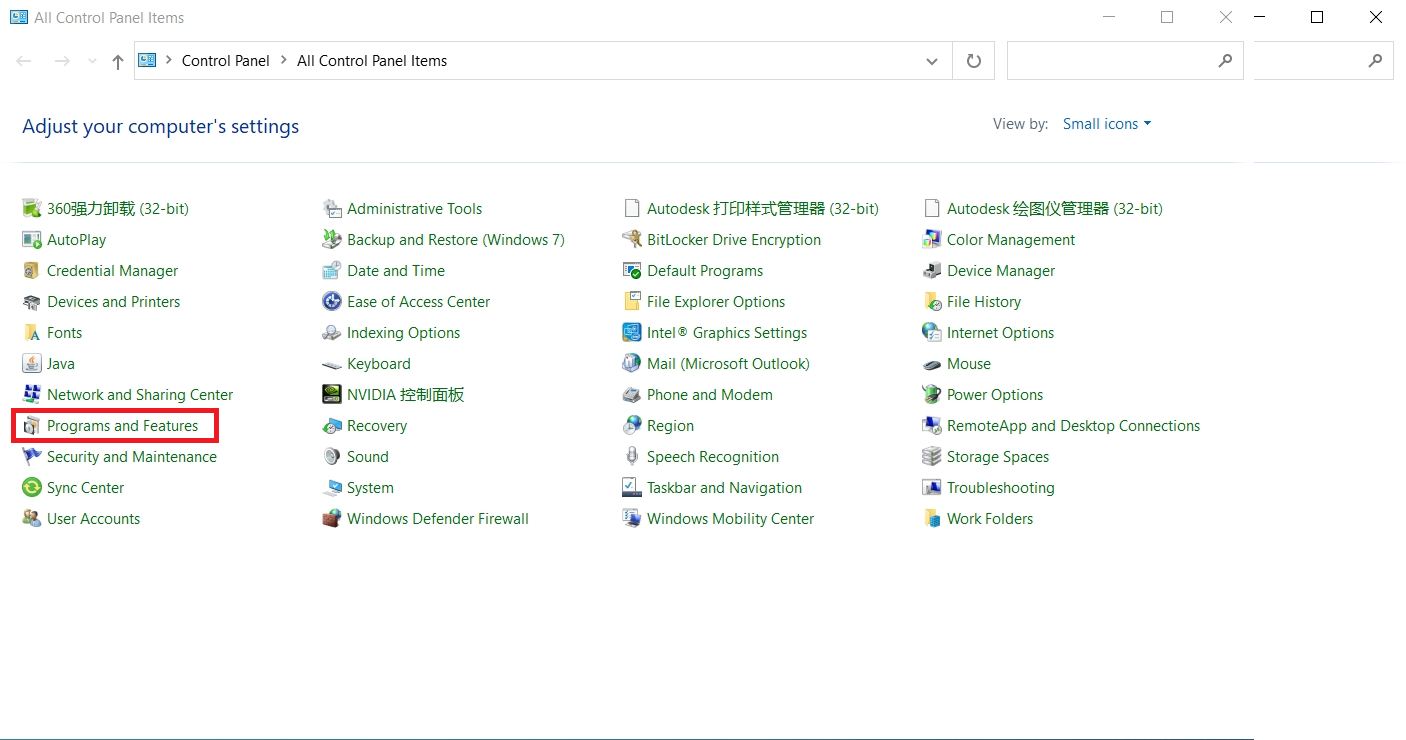Image resolution: width=1406 pixels, height=740 pixels.
Task: Open the Phone and Modem link
Action: tap(710, 394)
